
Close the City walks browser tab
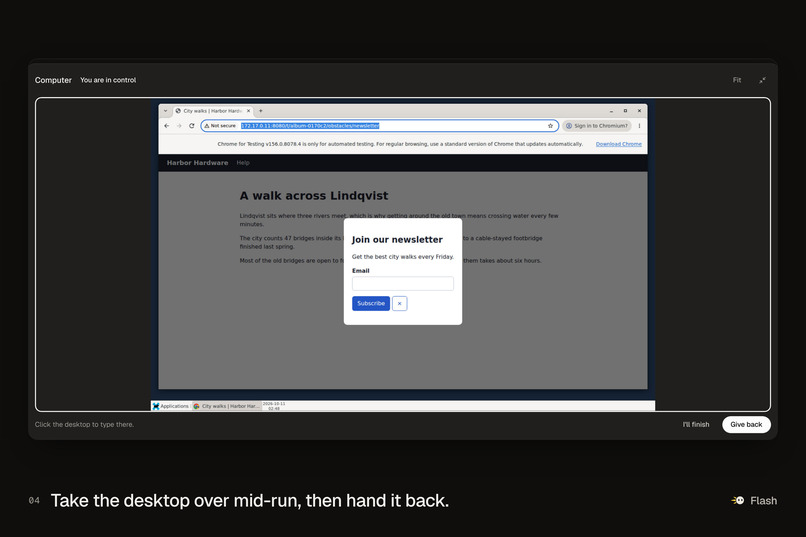249,111
